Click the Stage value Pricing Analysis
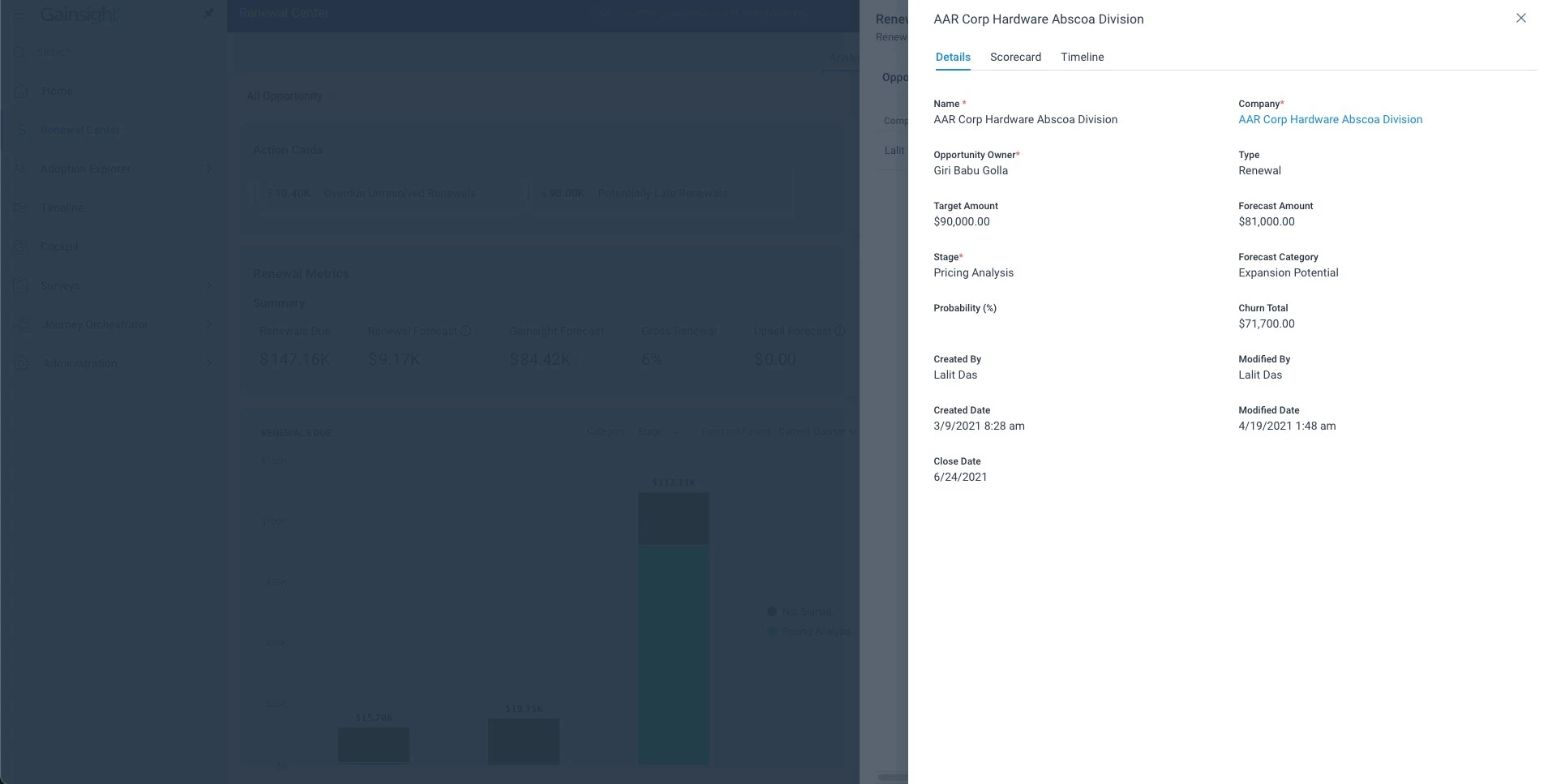The width and height of the screenshot is (1548, 784). click(x=973, y=272)
